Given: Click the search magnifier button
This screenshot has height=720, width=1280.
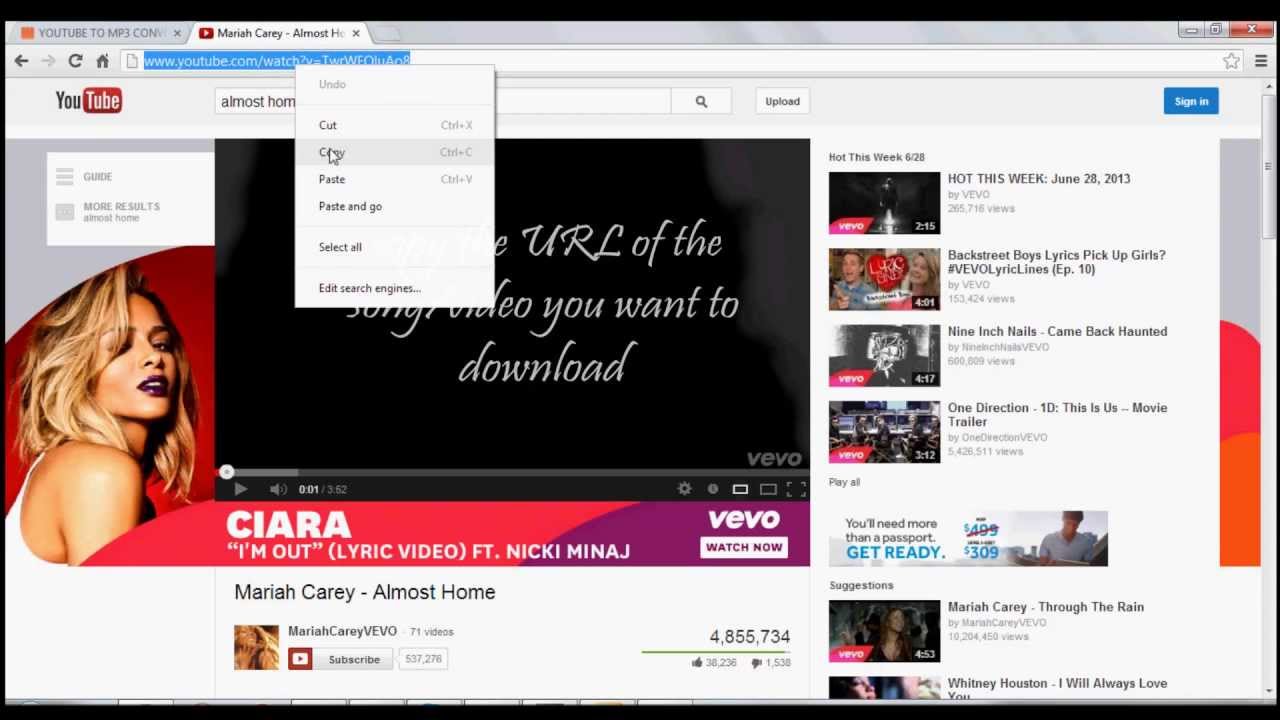Looking at the screenshot, I should (701, 101).
